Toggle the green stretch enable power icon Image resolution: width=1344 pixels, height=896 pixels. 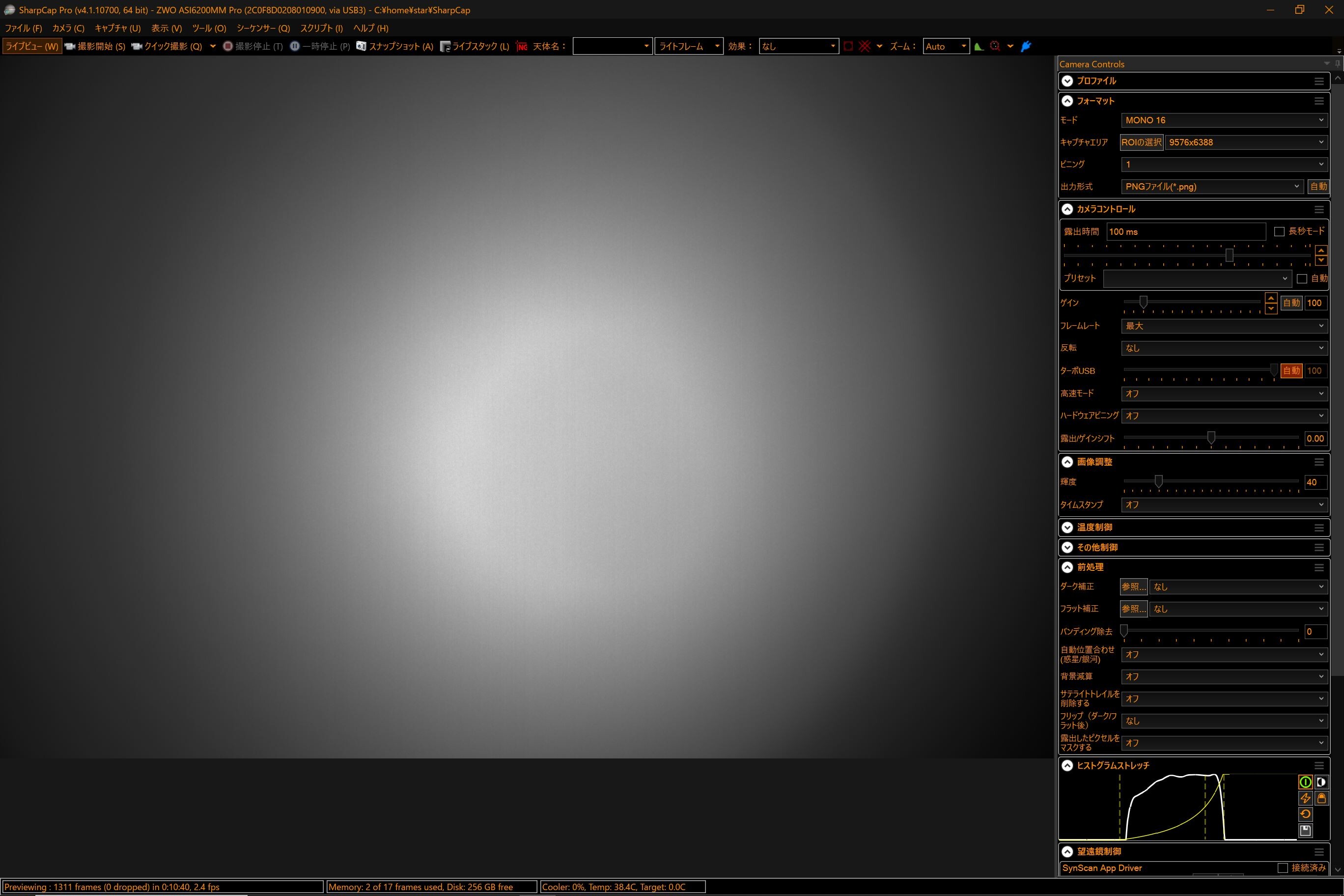point(1305,783)
